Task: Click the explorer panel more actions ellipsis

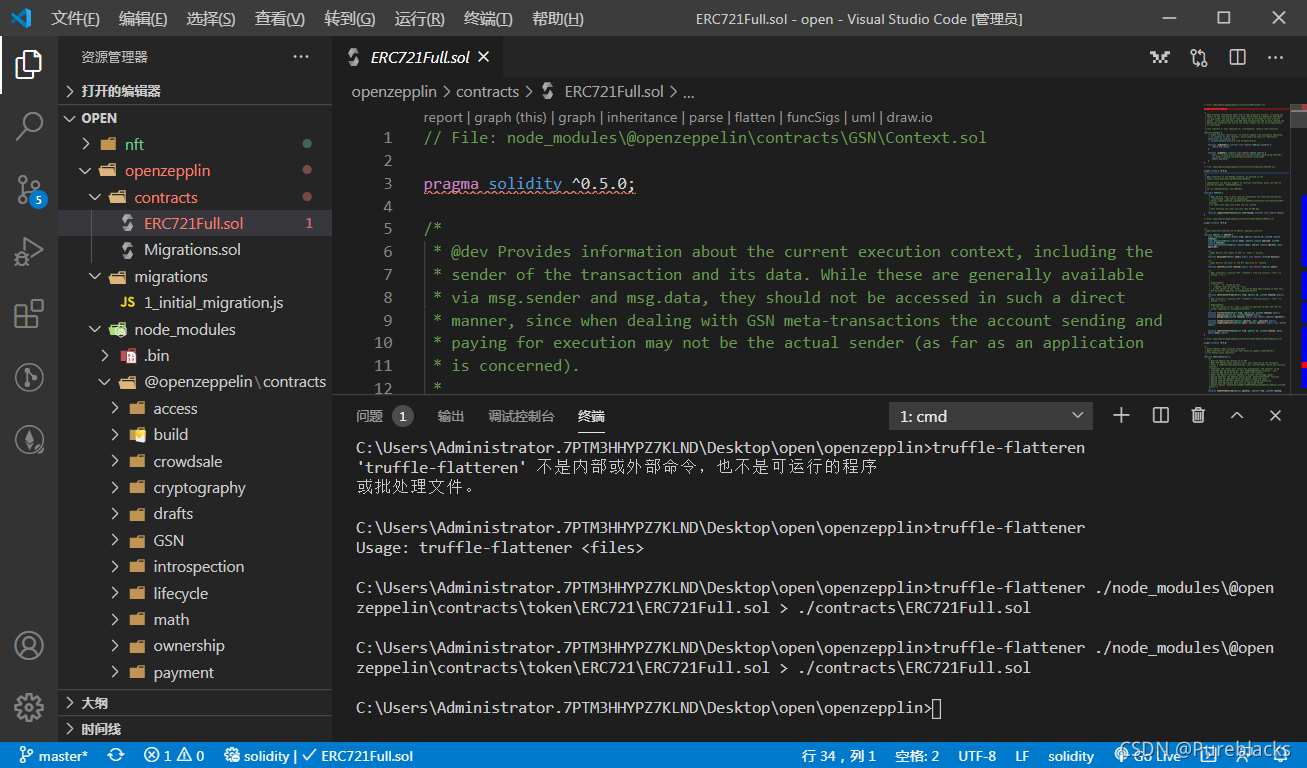Action: (x=301, y=57)
